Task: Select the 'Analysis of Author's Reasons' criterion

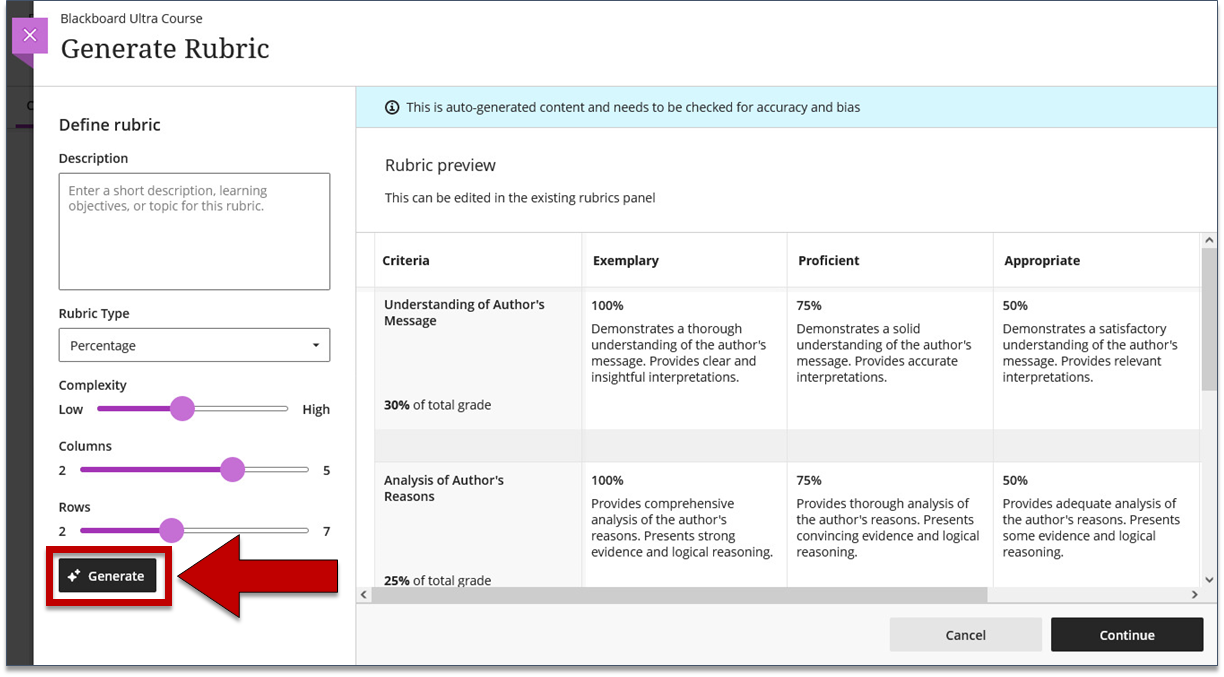Action: 444,488
